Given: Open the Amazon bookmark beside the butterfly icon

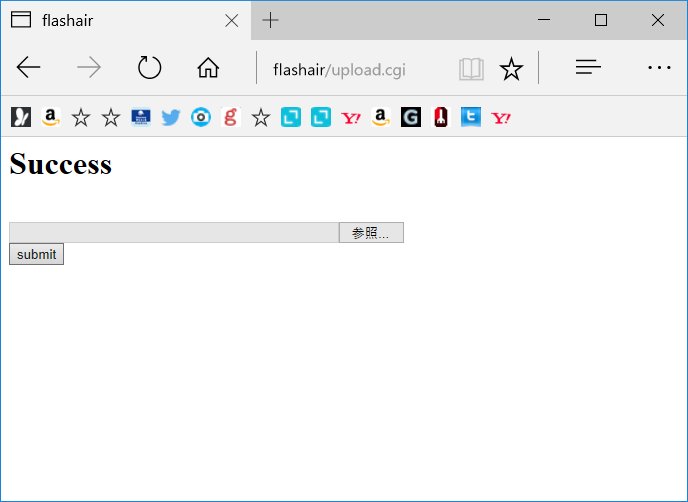Looking at the screenshot, I should coord(51,117).
